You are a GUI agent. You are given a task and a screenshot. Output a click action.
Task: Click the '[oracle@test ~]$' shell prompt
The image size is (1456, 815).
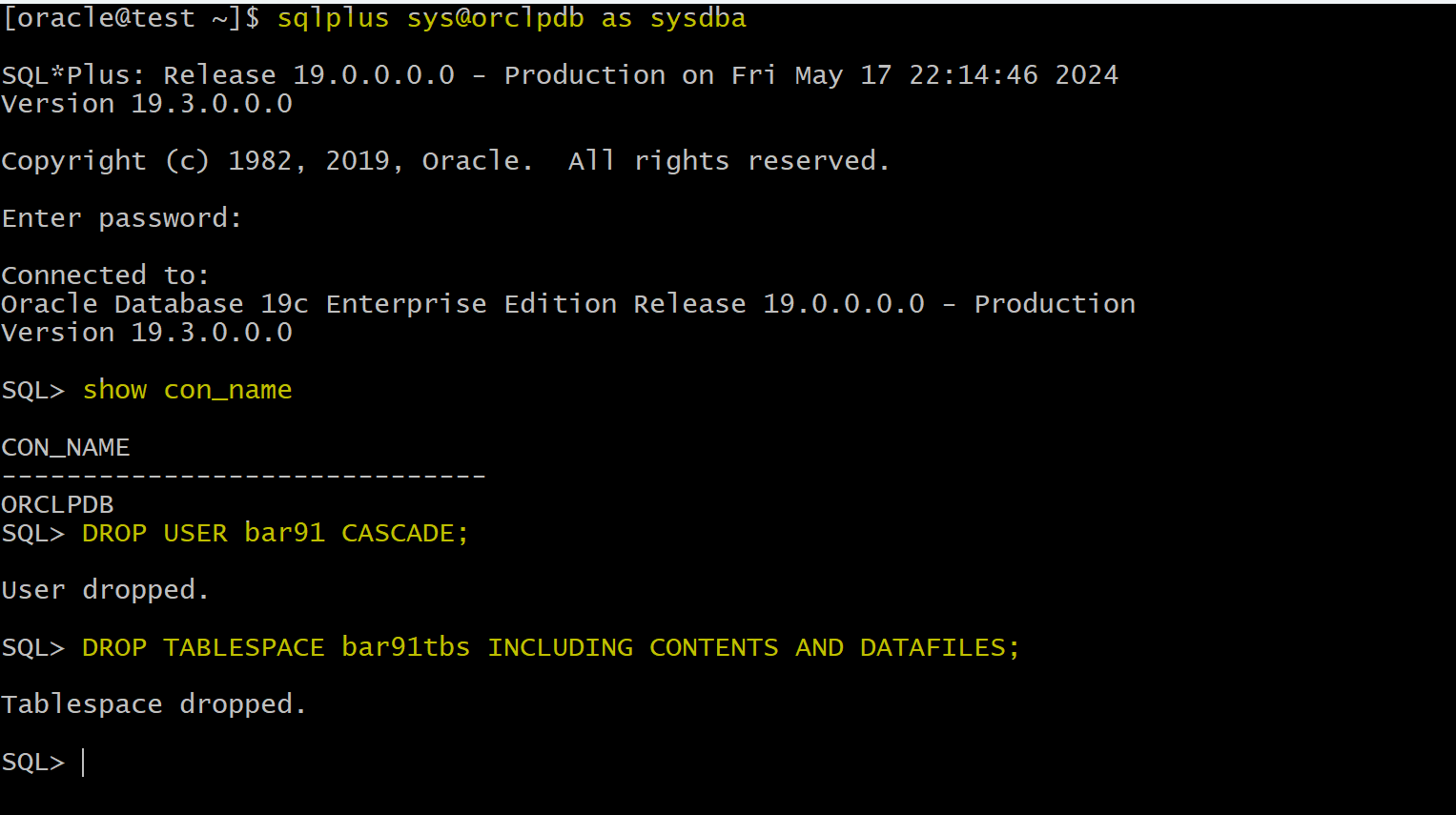pos(132,18)
